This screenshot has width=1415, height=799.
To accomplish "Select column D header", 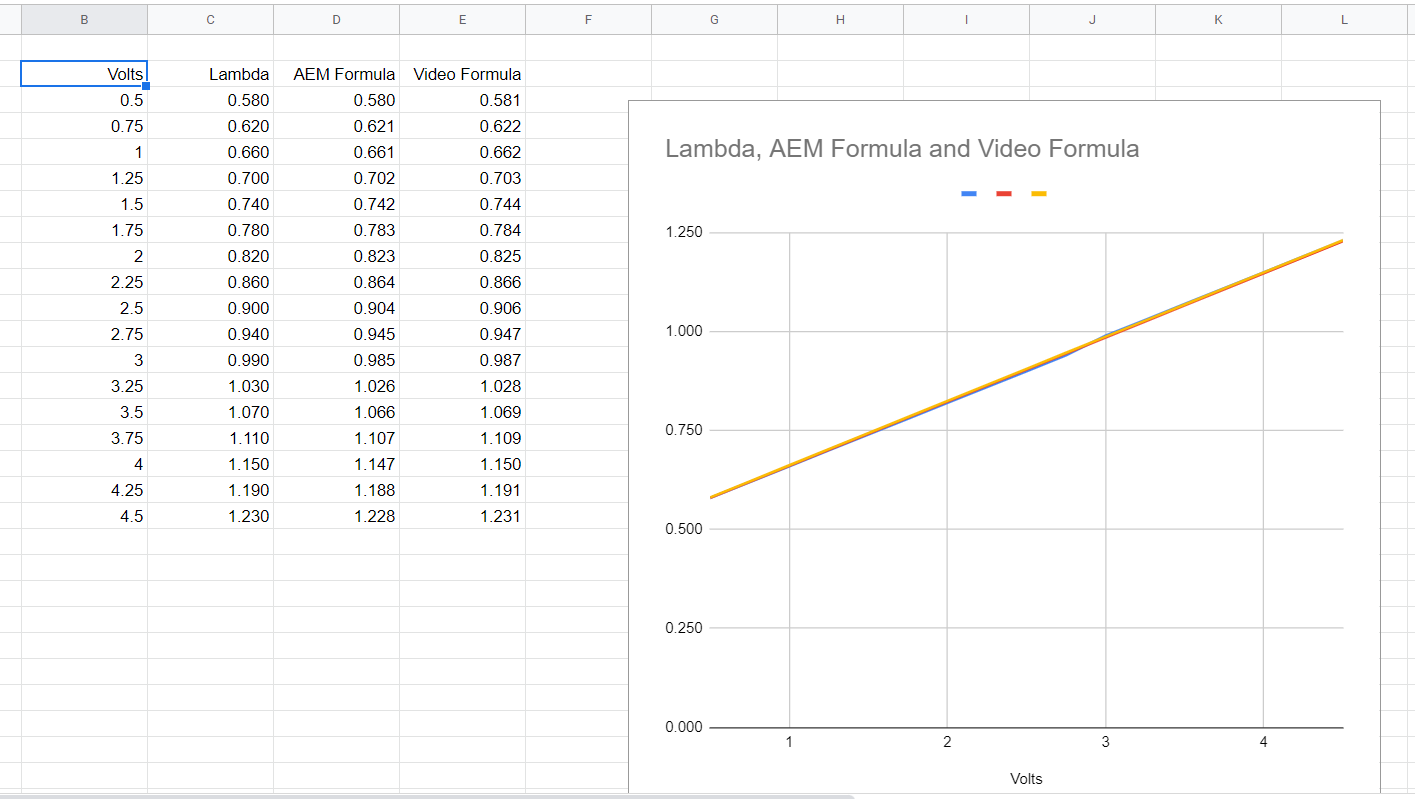I will [x=336, y=19].
